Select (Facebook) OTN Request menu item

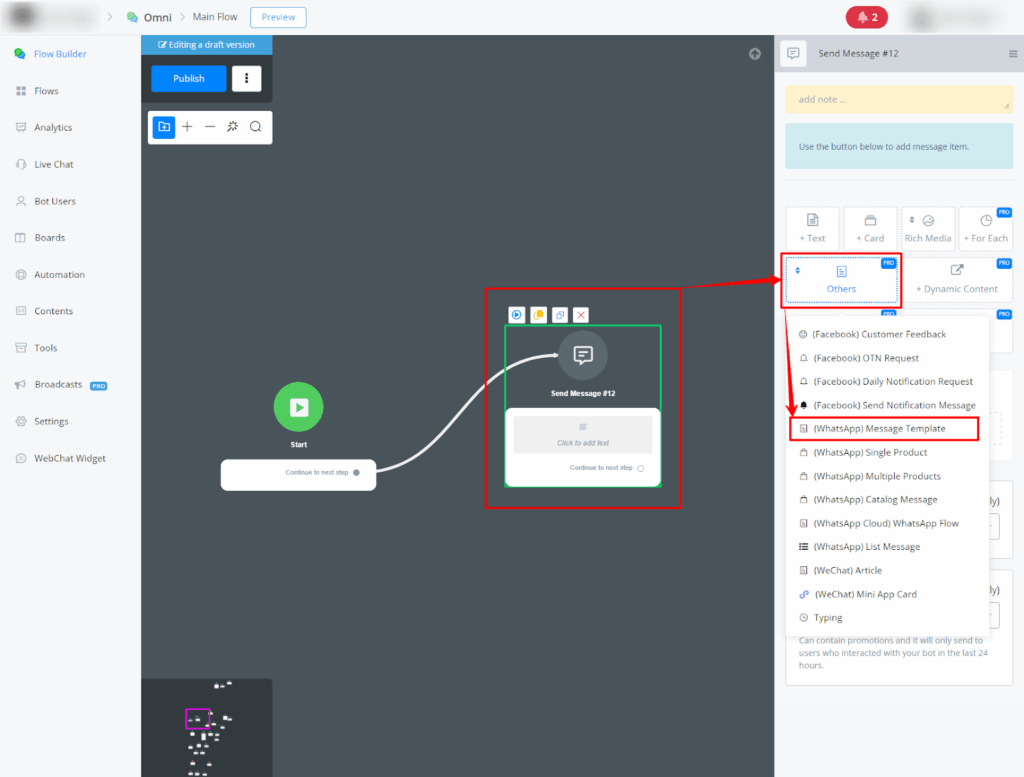point(865,358)
